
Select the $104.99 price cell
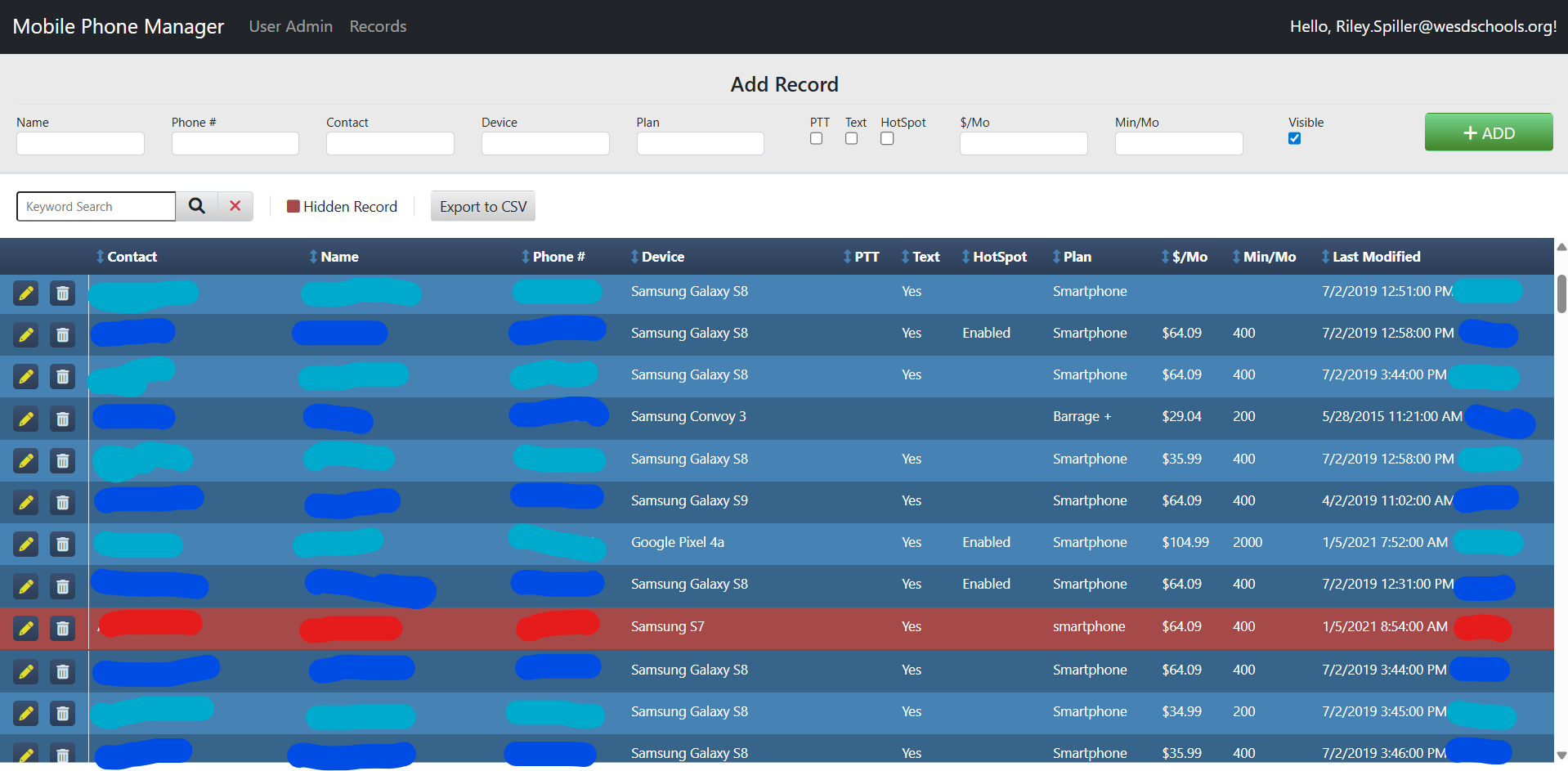[1185, 542]
